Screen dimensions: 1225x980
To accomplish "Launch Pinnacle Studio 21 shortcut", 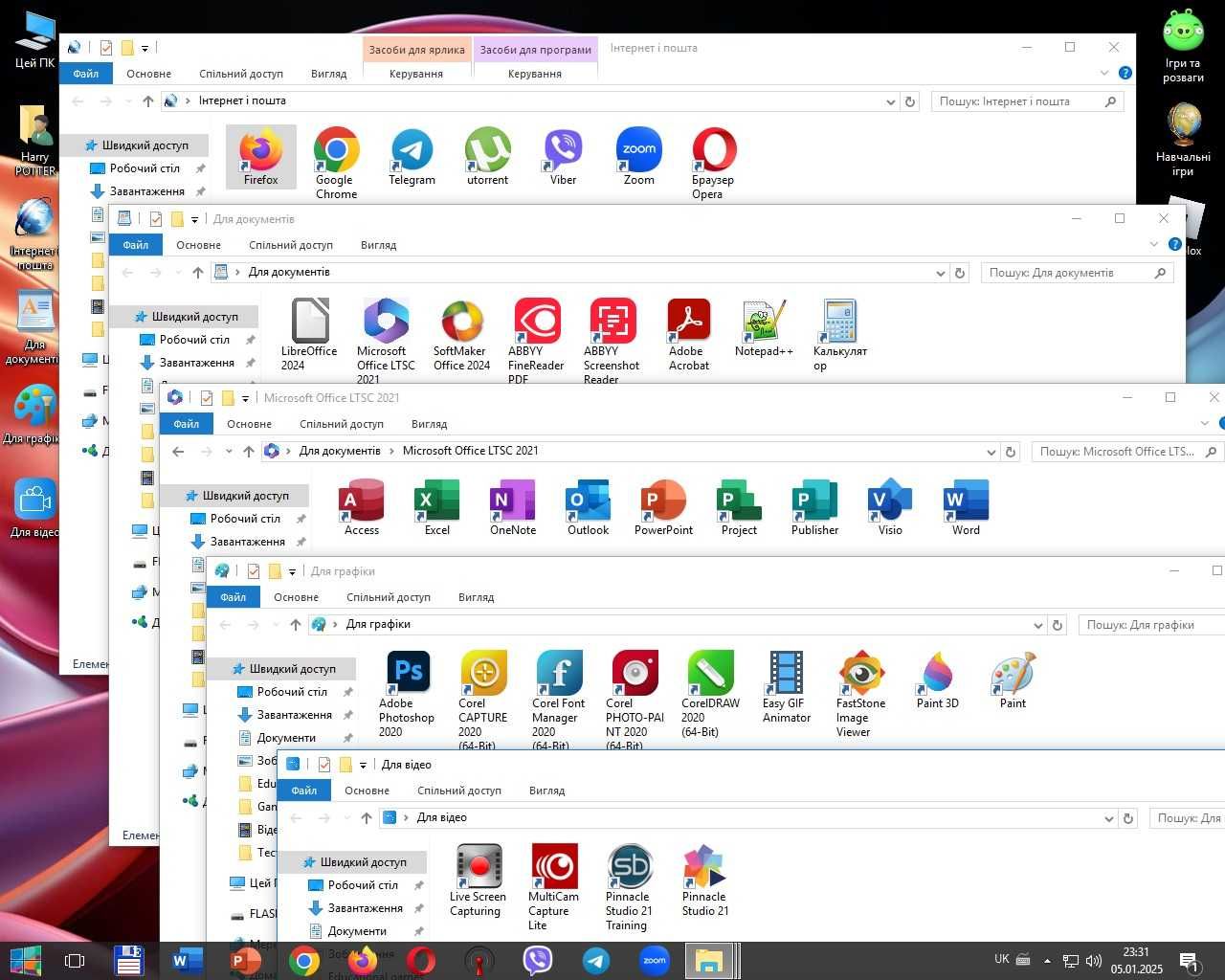I will (x=705, y=880).
